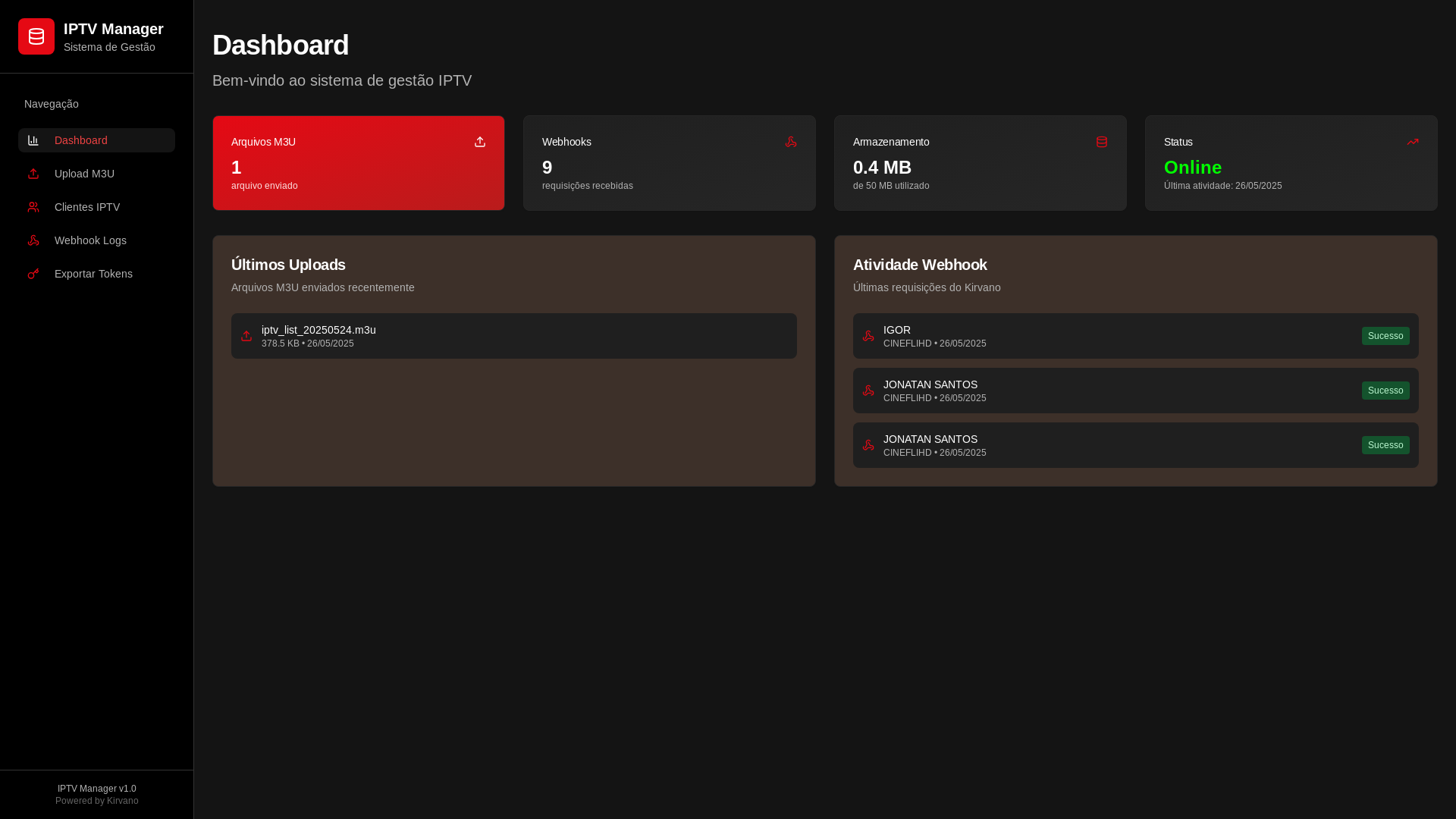Select the Arquivos M3U red card

point(359,163)
